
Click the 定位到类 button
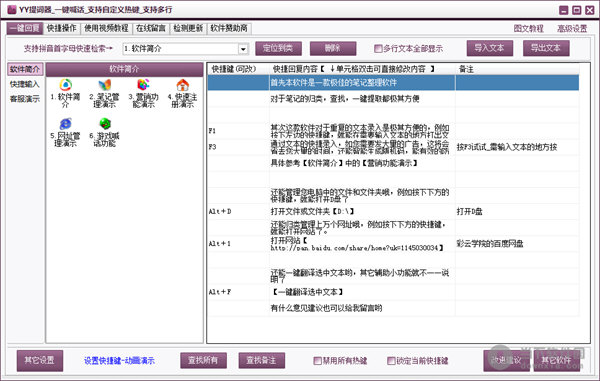pos(278,48)
